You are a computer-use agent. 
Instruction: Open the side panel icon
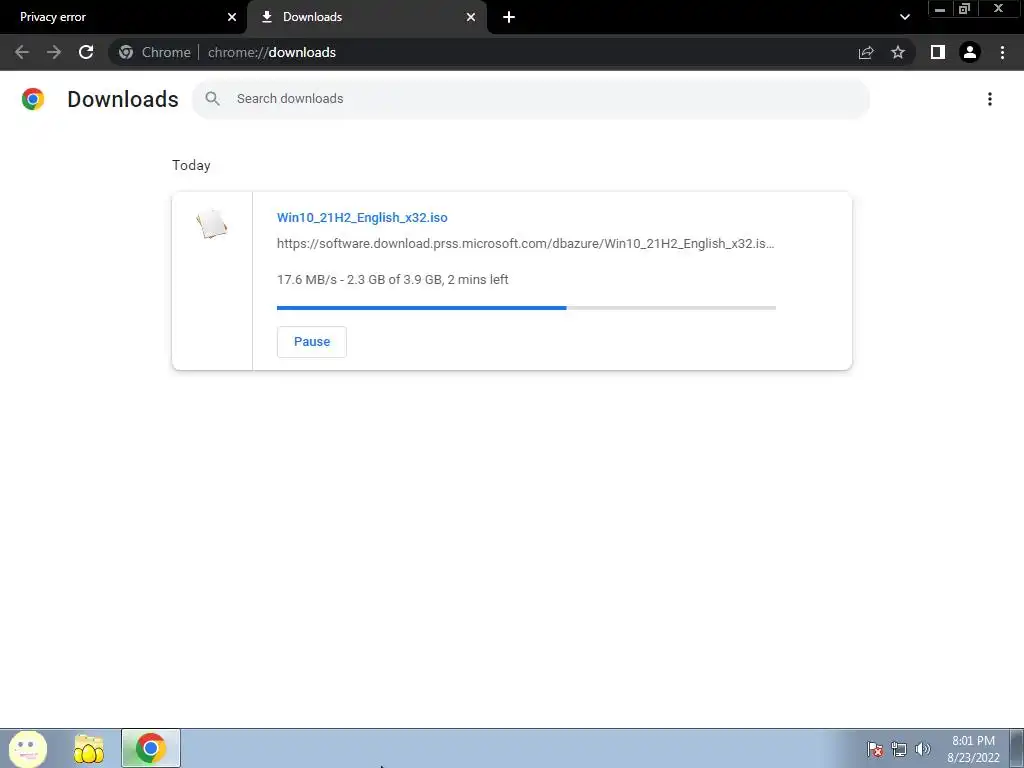pyautogui.click(x=938, y=52)
